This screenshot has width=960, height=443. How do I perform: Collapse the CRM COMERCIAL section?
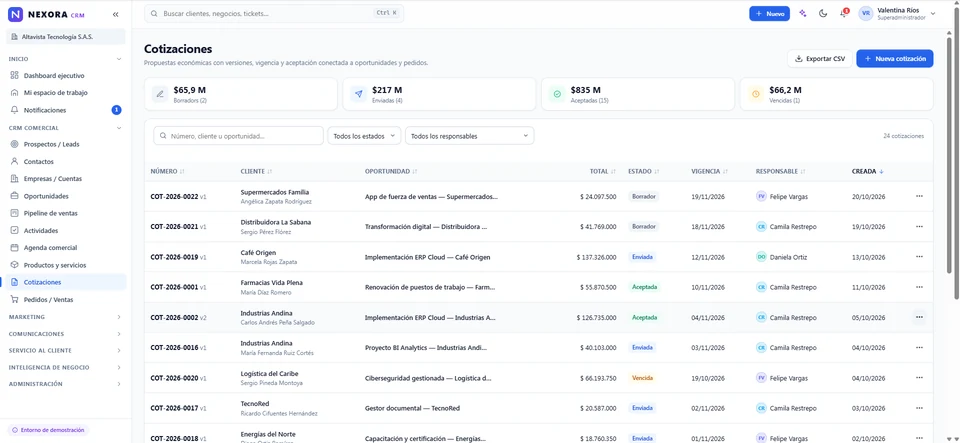click(x=119, y=128)
